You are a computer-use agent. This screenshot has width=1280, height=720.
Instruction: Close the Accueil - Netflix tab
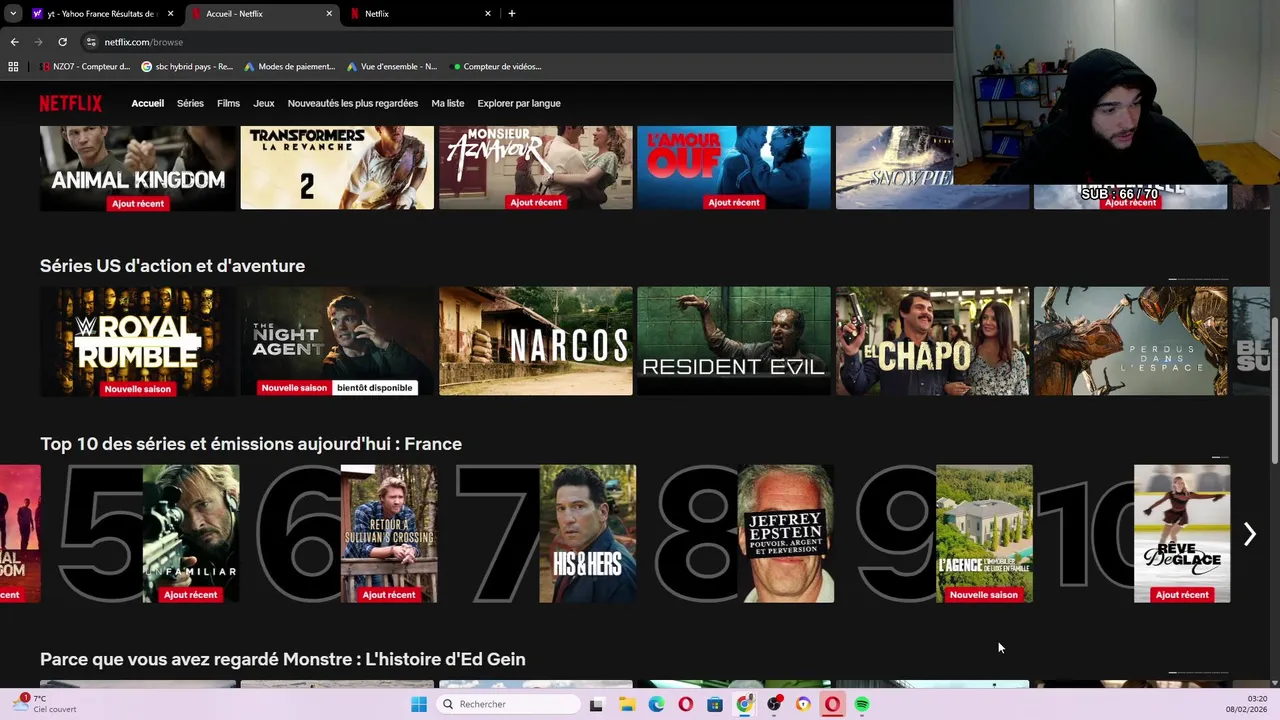pyautogui.click(x=329, y=14)
